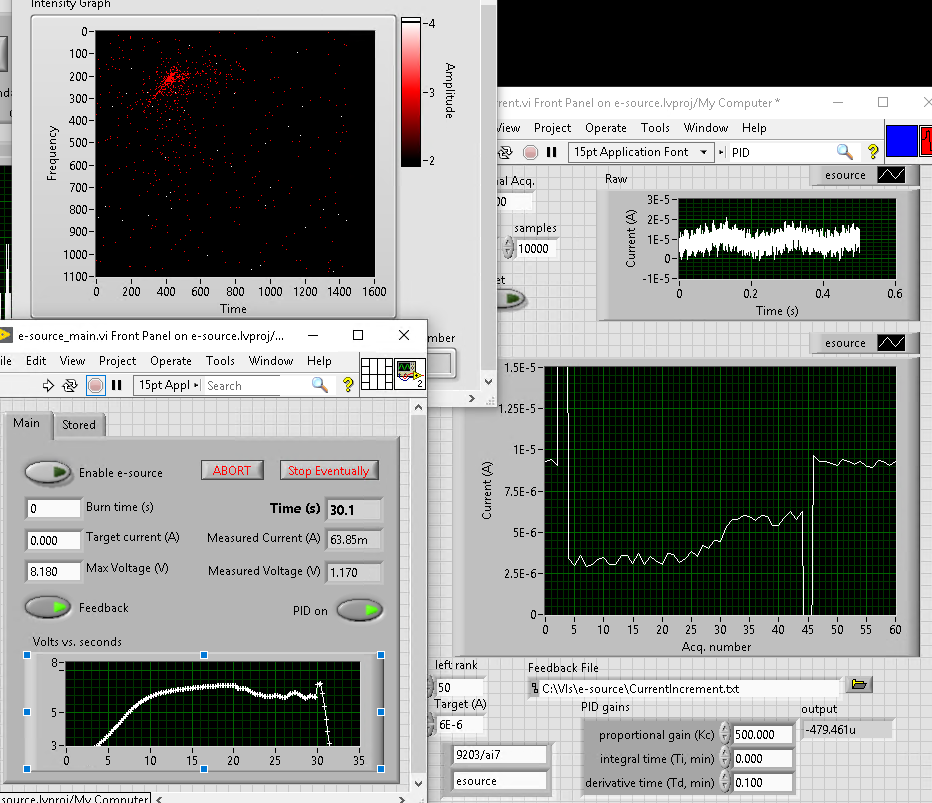Open context help in e-source_main window
Viewport: 932px width, 803px height.
point(349,385)
